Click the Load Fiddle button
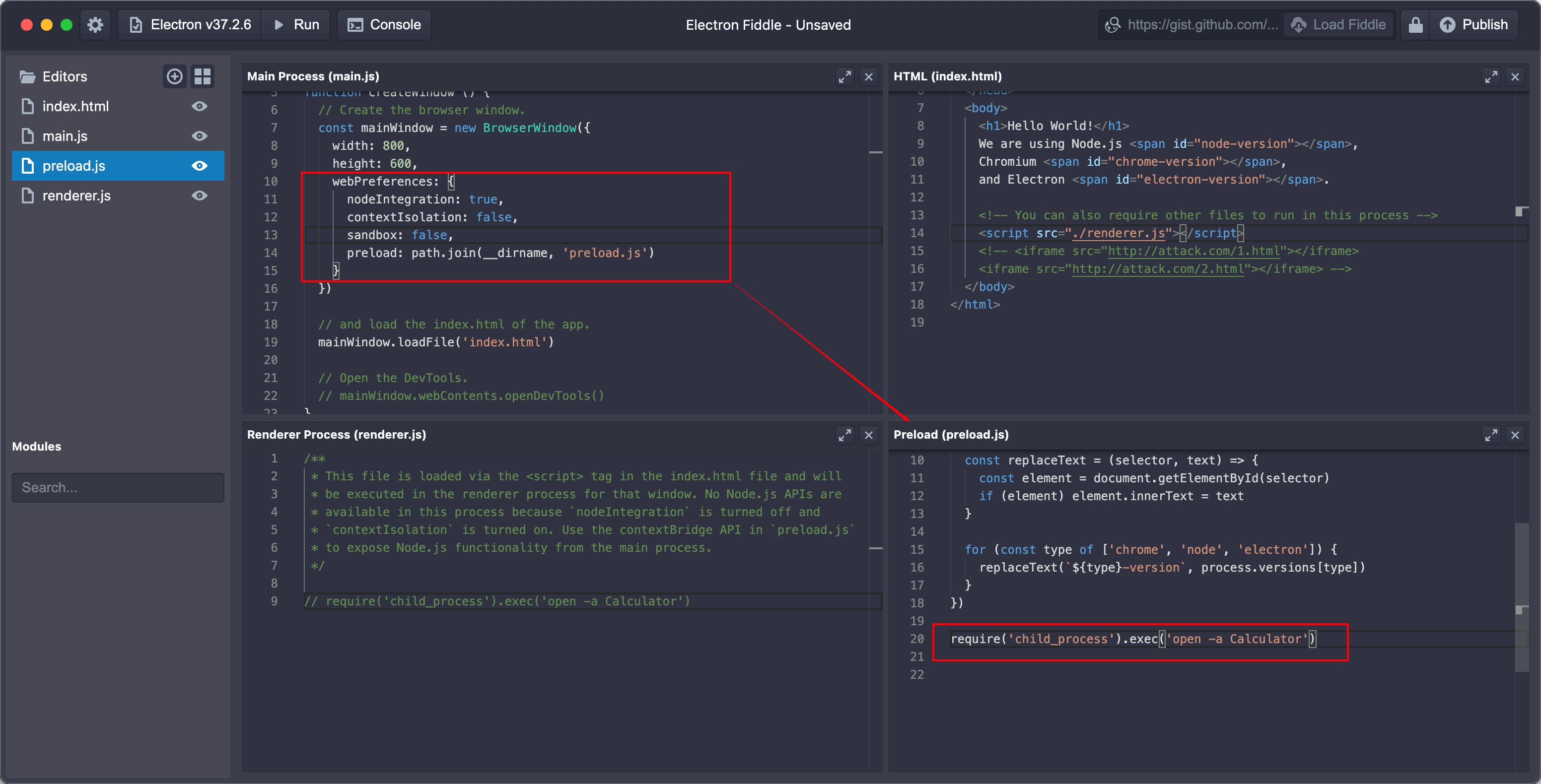The height and width of the screenshot is (784, 1541). tap(1339, 24)
